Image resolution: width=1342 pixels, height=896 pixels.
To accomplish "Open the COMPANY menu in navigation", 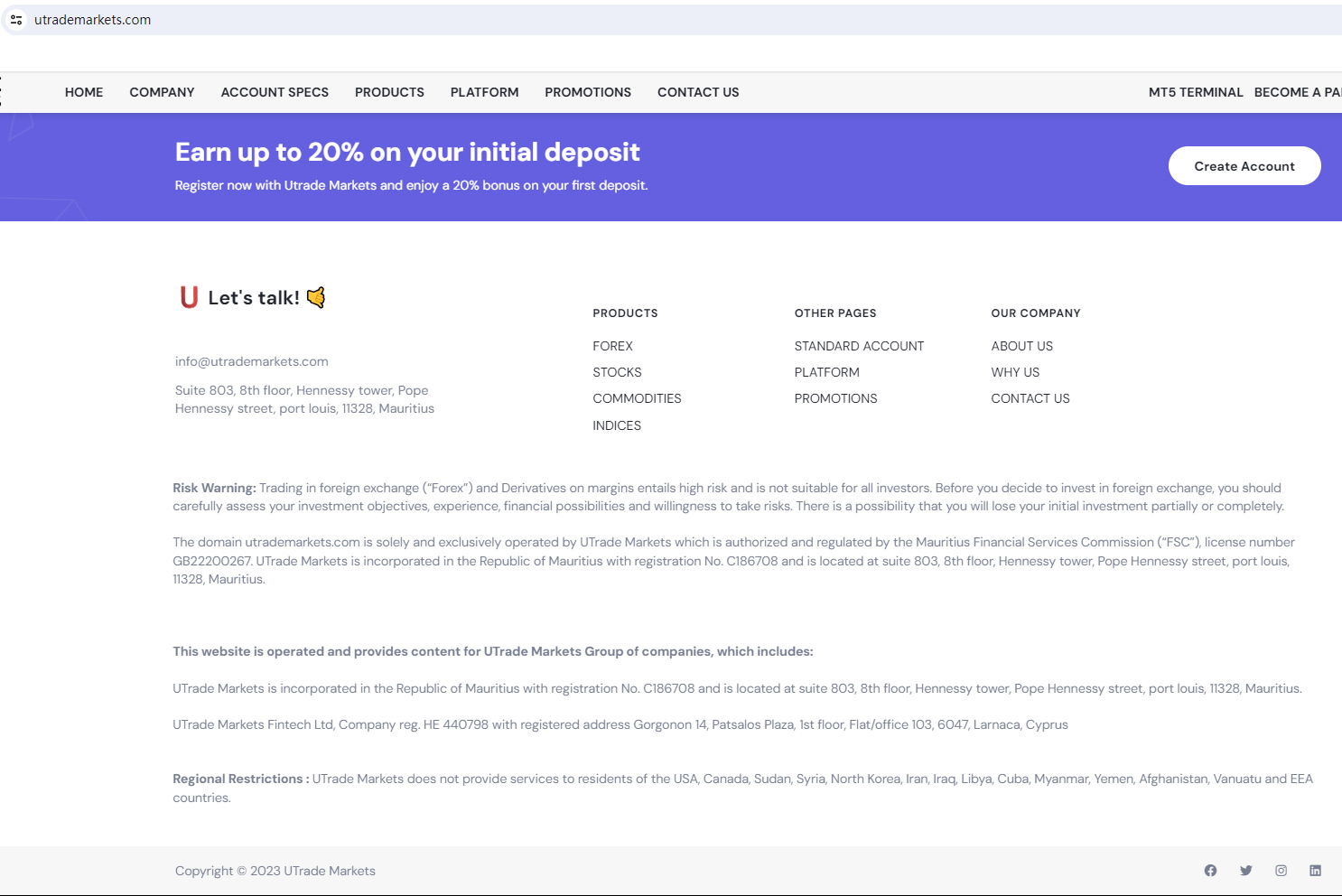I will [163, 92].
